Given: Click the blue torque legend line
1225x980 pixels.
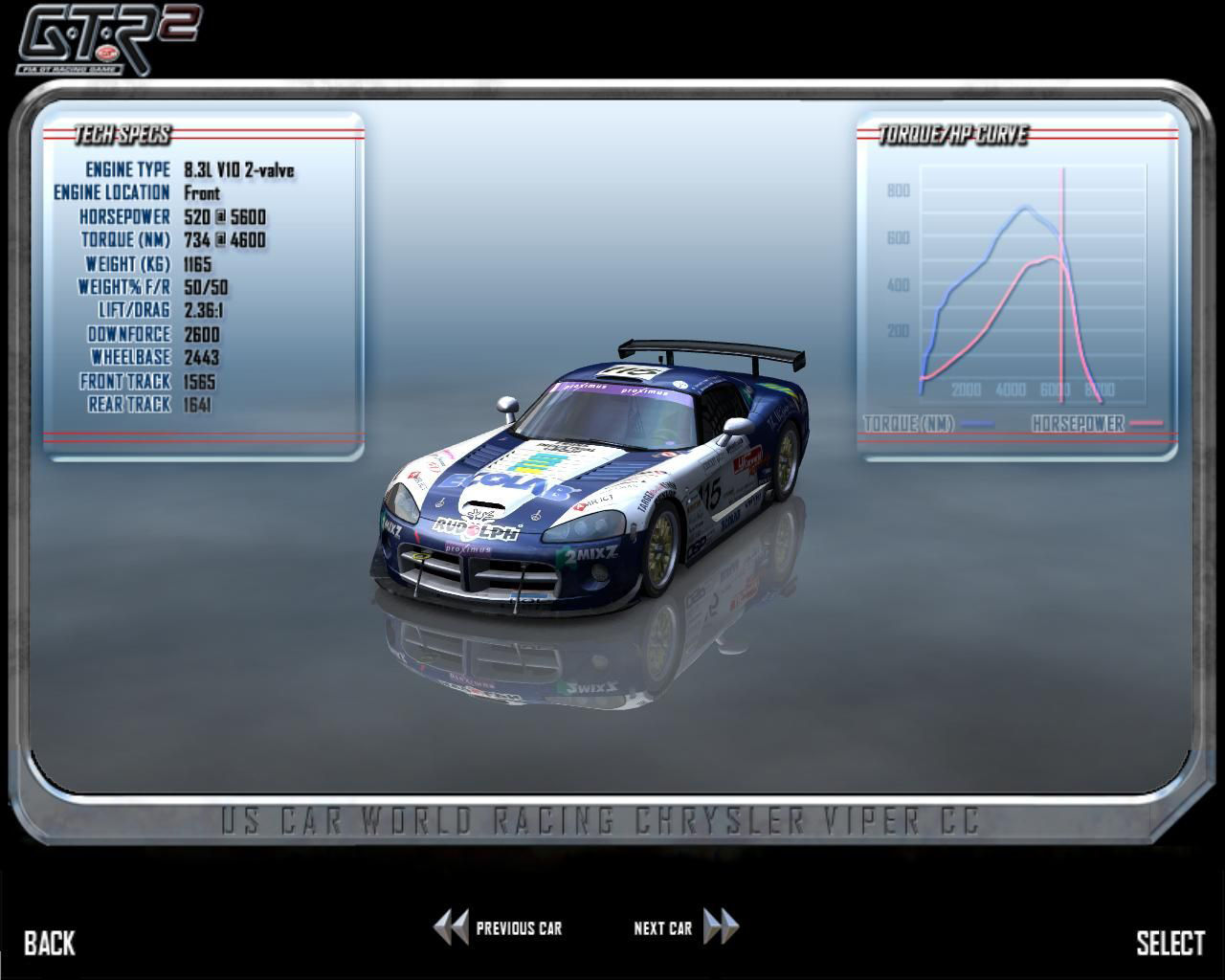Looking at the screenshot, I should pyautogui.click(x=977, y=424).
